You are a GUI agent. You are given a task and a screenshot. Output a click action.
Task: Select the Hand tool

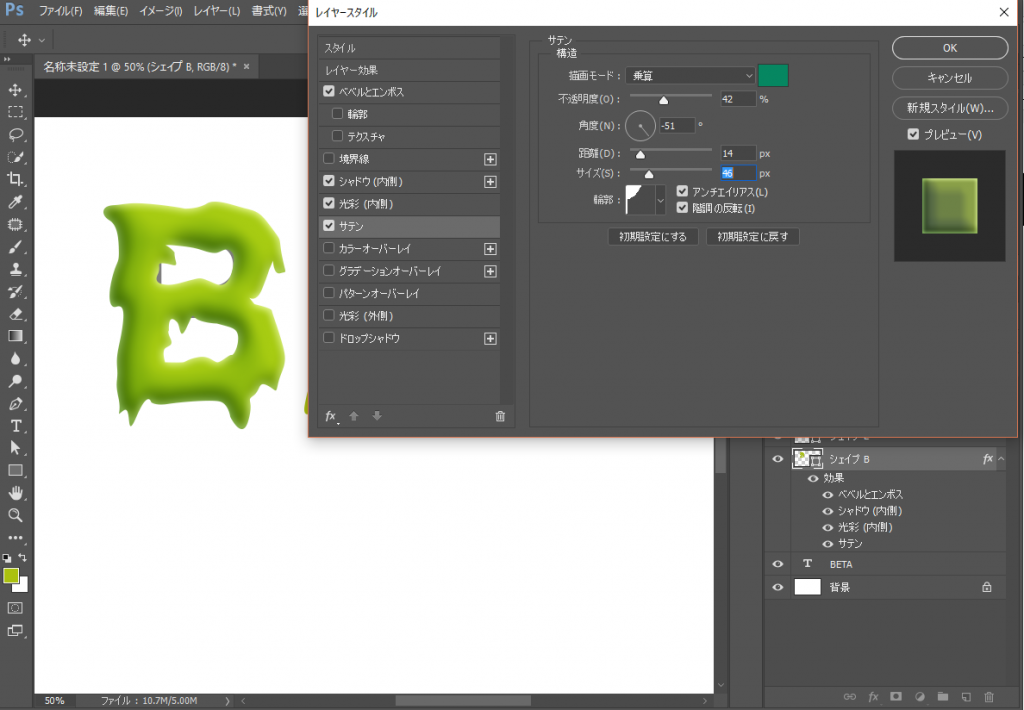click(16, 493)
